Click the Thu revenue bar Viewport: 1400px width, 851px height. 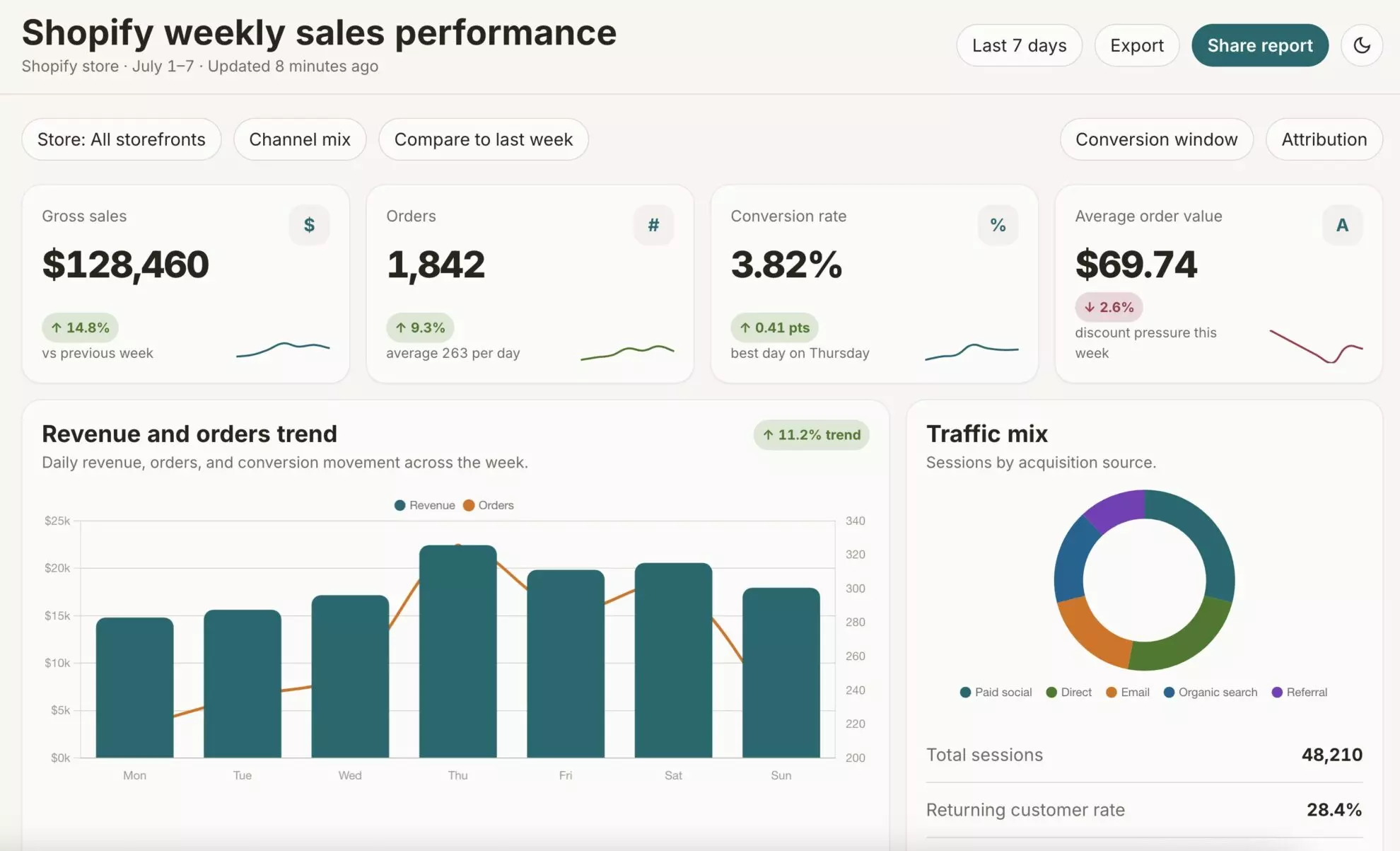click(457, 651)
